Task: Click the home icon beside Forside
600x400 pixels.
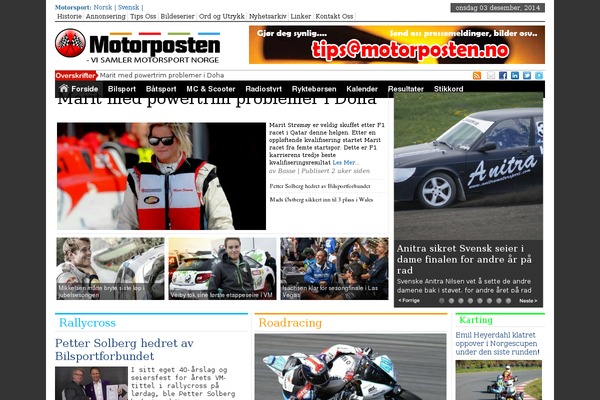Action: coord(64,88)
